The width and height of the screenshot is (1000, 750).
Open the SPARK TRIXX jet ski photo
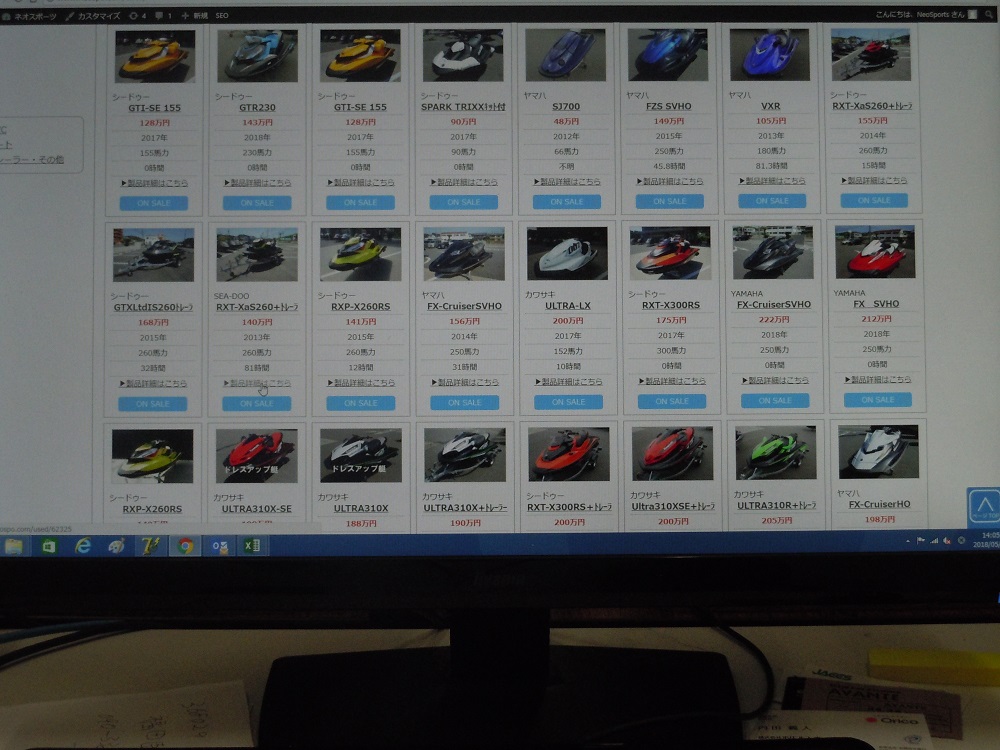(x=463, y=55)
